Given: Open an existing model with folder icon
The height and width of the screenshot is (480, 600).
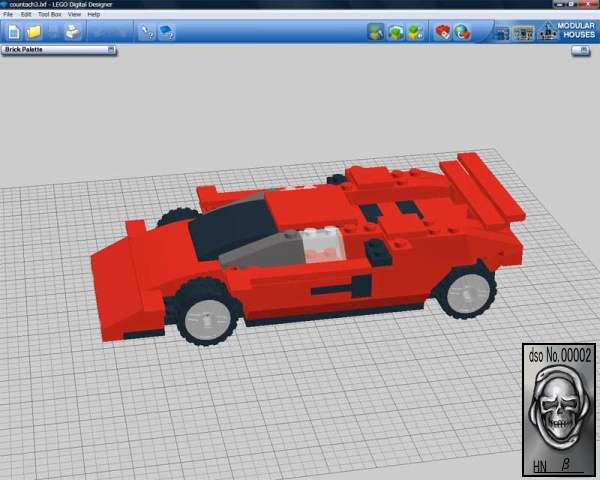Looking at the screenshot, I should (x=33, y=32).
